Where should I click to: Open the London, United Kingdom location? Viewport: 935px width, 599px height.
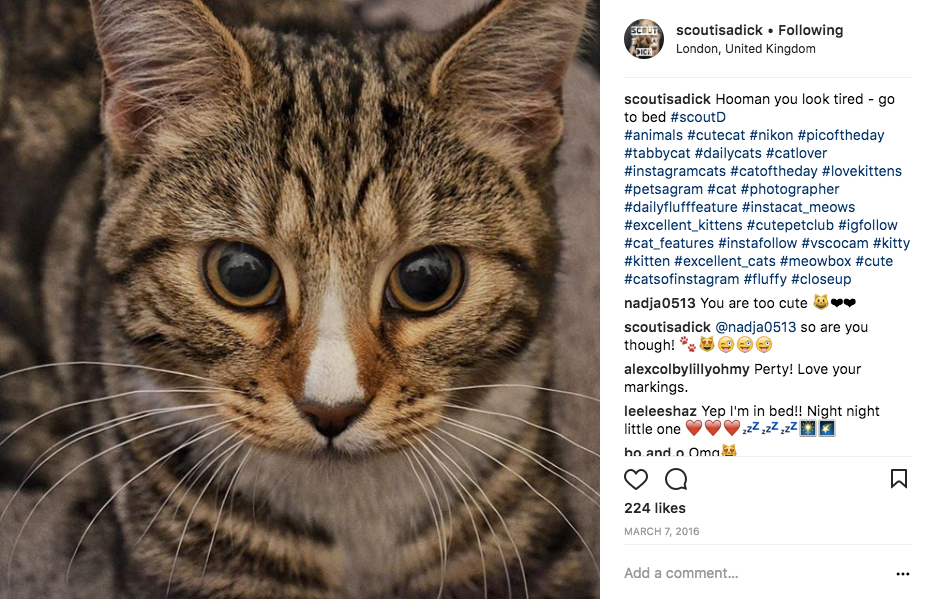coord(745,49)
